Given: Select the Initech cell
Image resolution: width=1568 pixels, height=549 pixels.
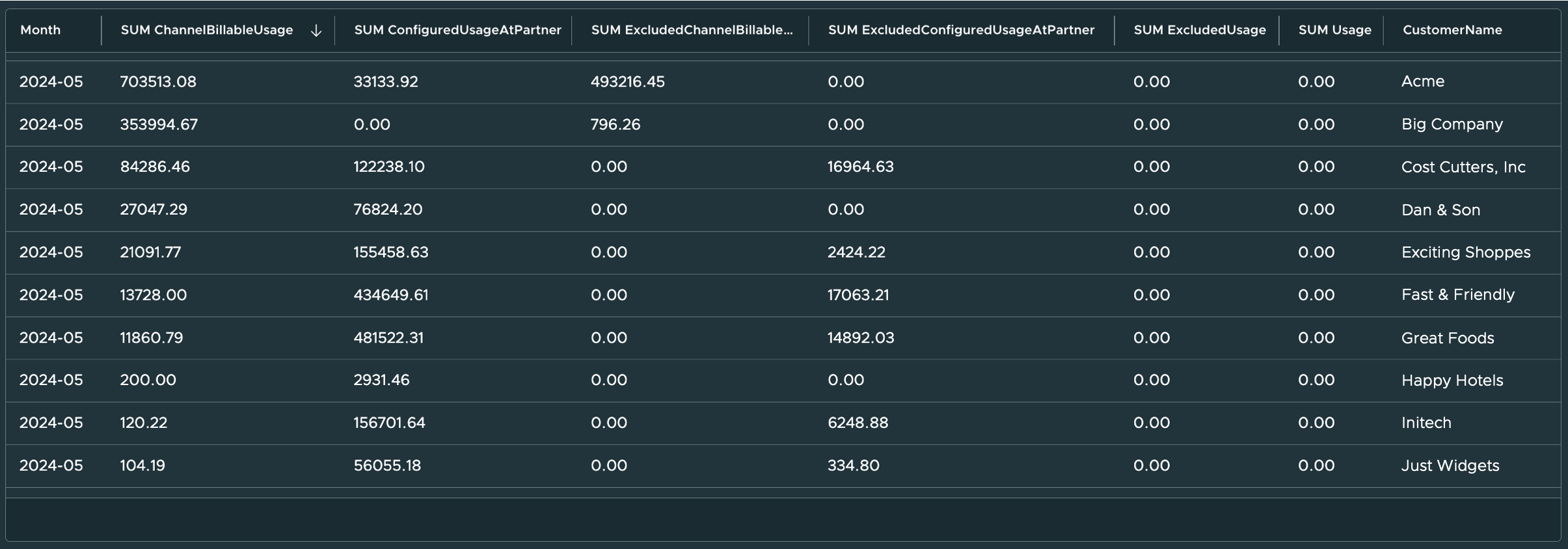Looking at the screenshot, I should click(1426, 423).
